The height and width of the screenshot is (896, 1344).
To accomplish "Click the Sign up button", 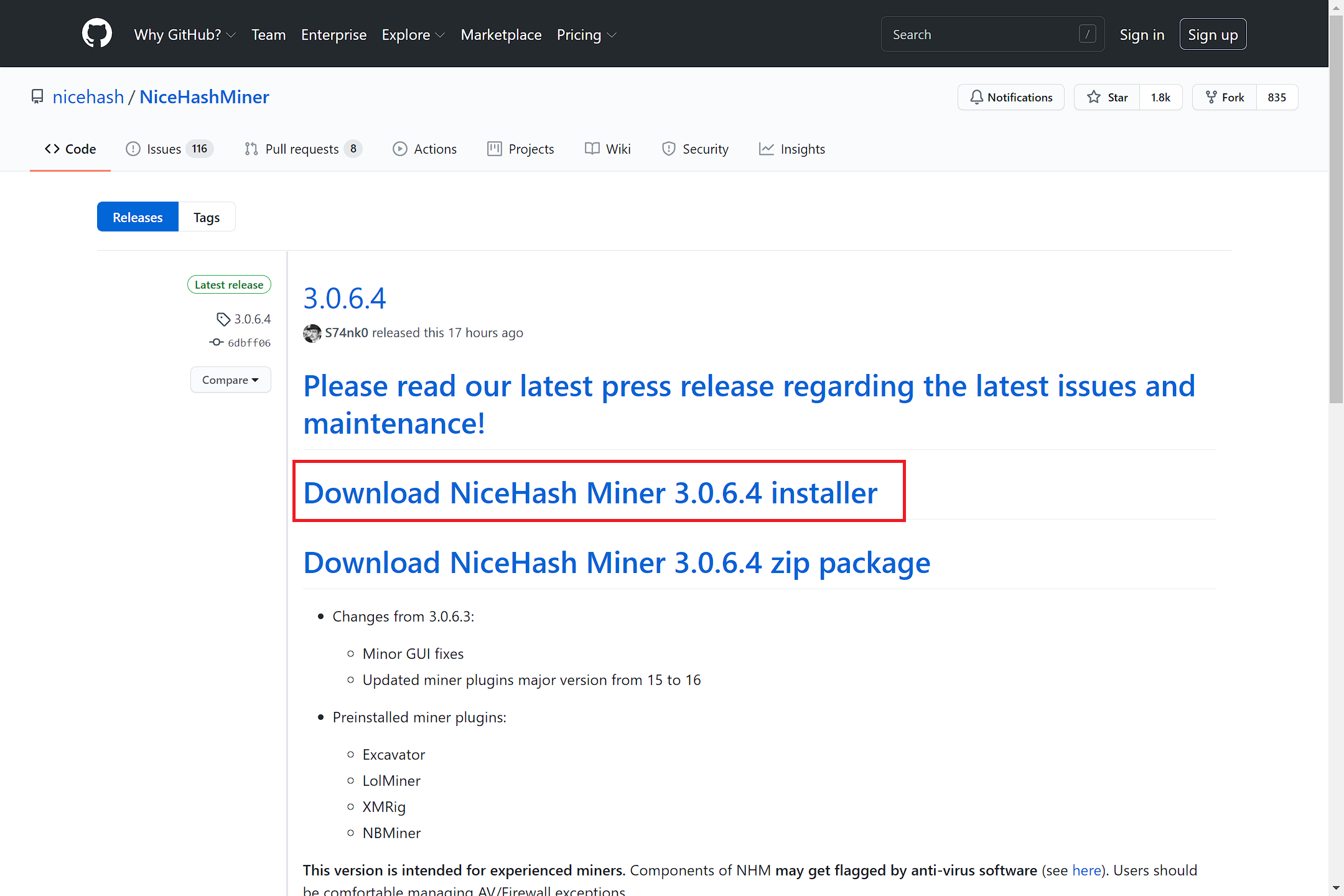I will pyautogui.click(x=1213, y=34).
